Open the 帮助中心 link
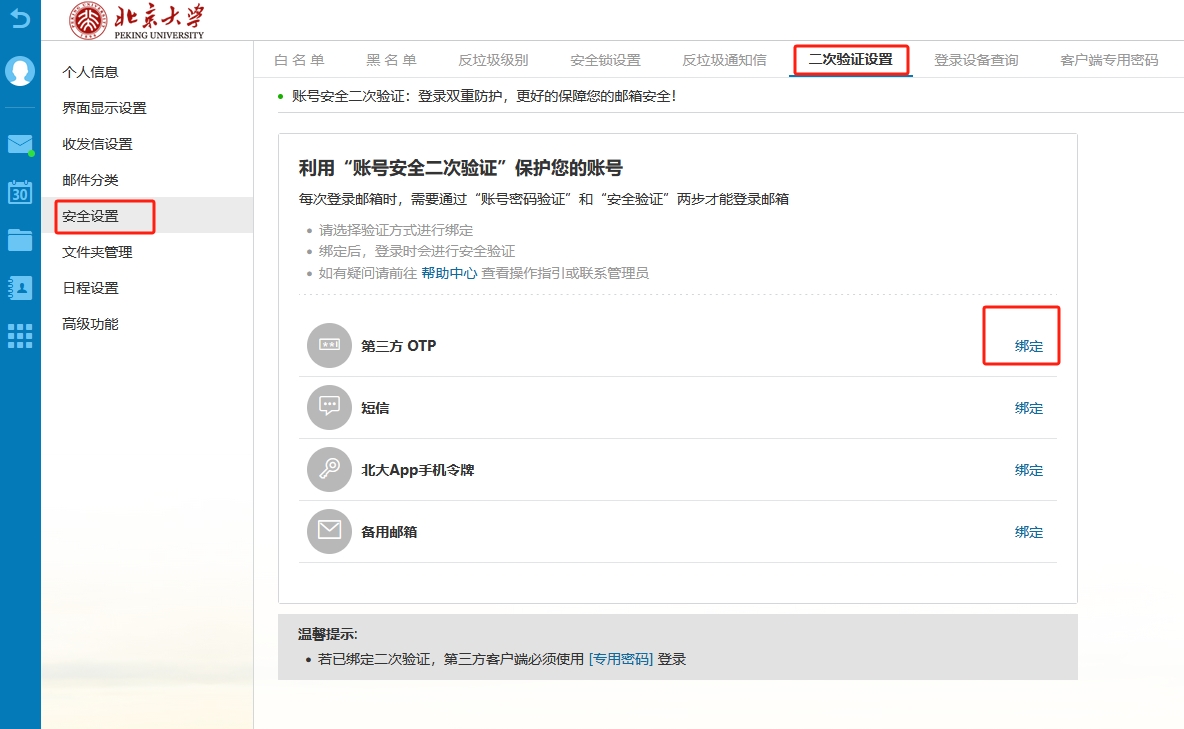The height and width of the screenshot is (729, 1184). [x=449, y=273]
